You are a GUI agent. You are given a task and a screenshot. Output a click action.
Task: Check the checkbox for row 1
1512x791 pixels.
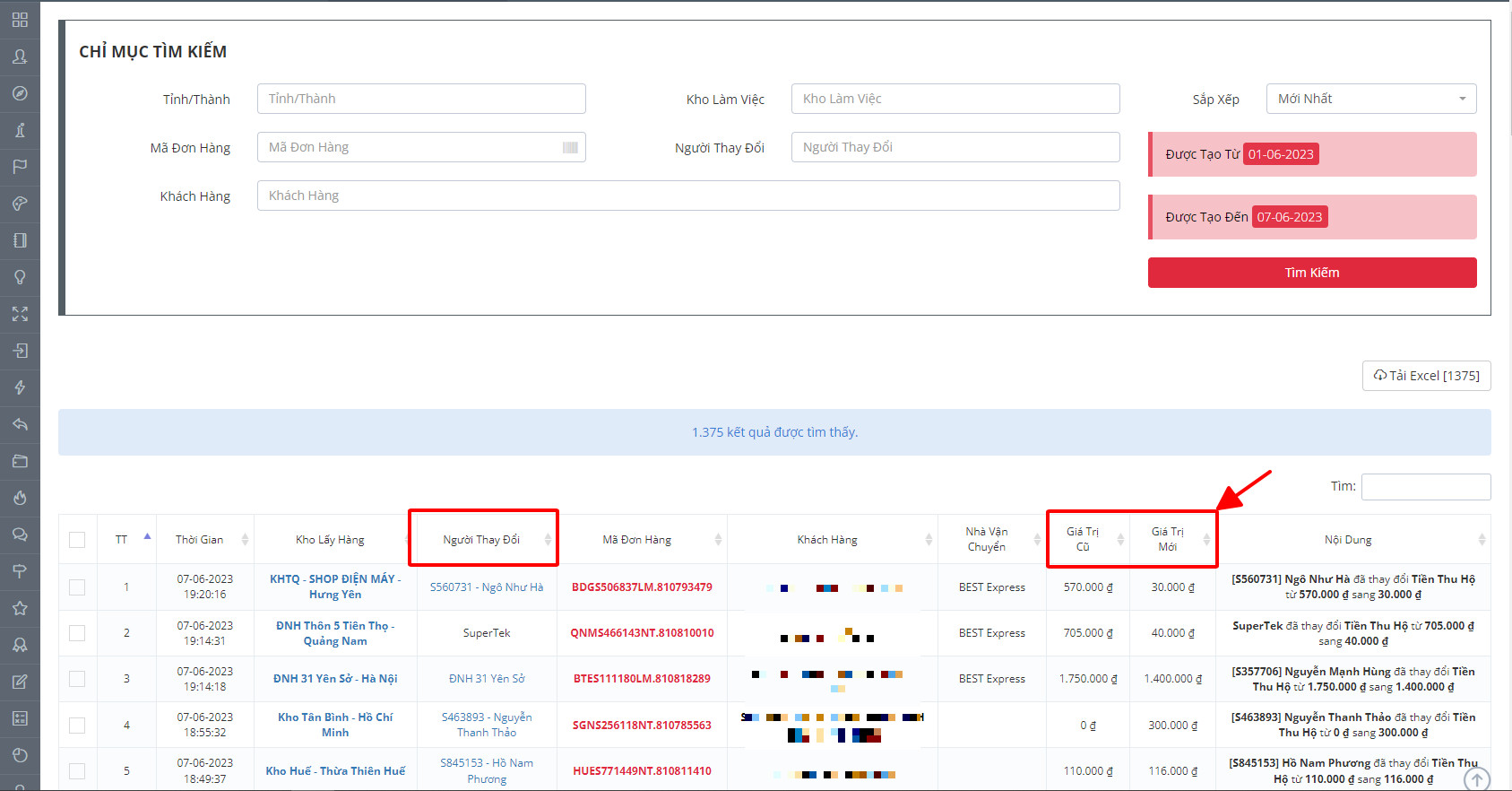tap(77, 587)
